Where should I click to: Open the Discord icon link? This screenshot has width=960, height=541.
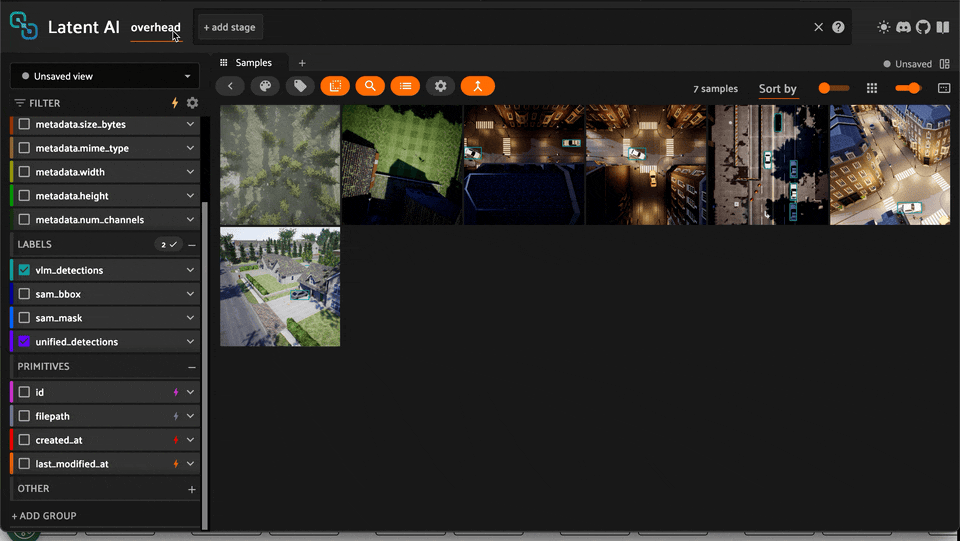click(x=903, y=27)
